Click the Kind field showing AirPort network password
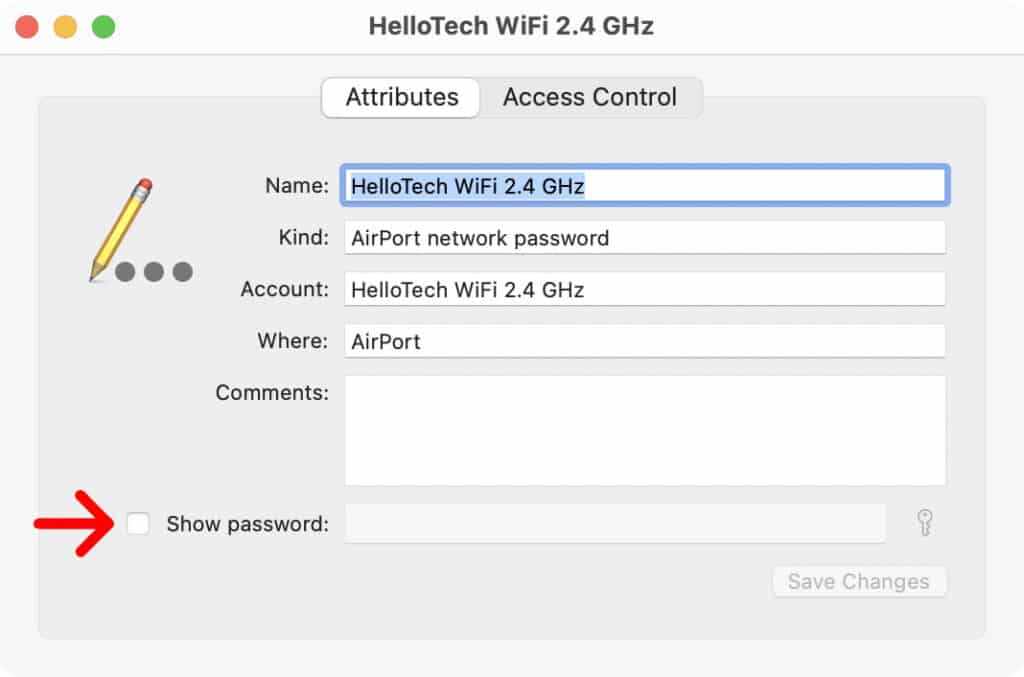 [x=645, y=237]
